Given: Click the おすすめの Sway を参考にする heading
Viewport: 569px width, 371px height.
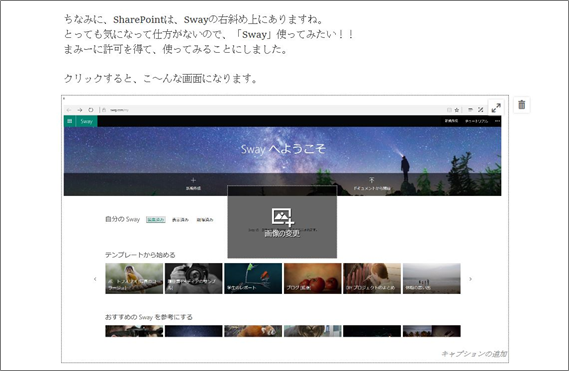Looking at the screenshot, I should click(149, 317).
